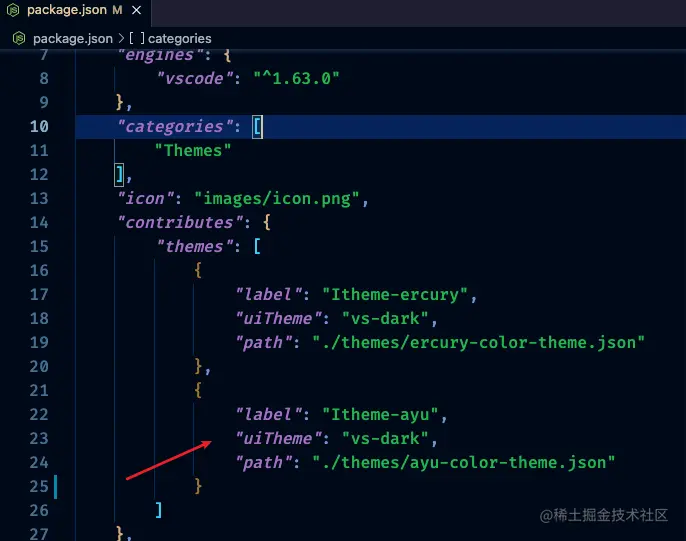686x541 pixels.
Task: Click the Node icon on package.json tab
Action: 13,10
